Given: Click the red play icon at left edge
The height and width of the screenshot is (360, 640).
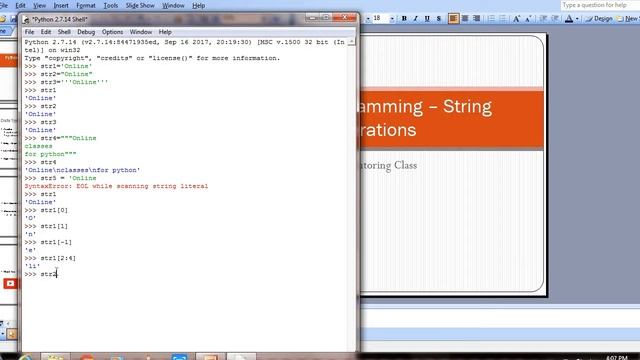Looking at the screenshot, I should point(10,283).
